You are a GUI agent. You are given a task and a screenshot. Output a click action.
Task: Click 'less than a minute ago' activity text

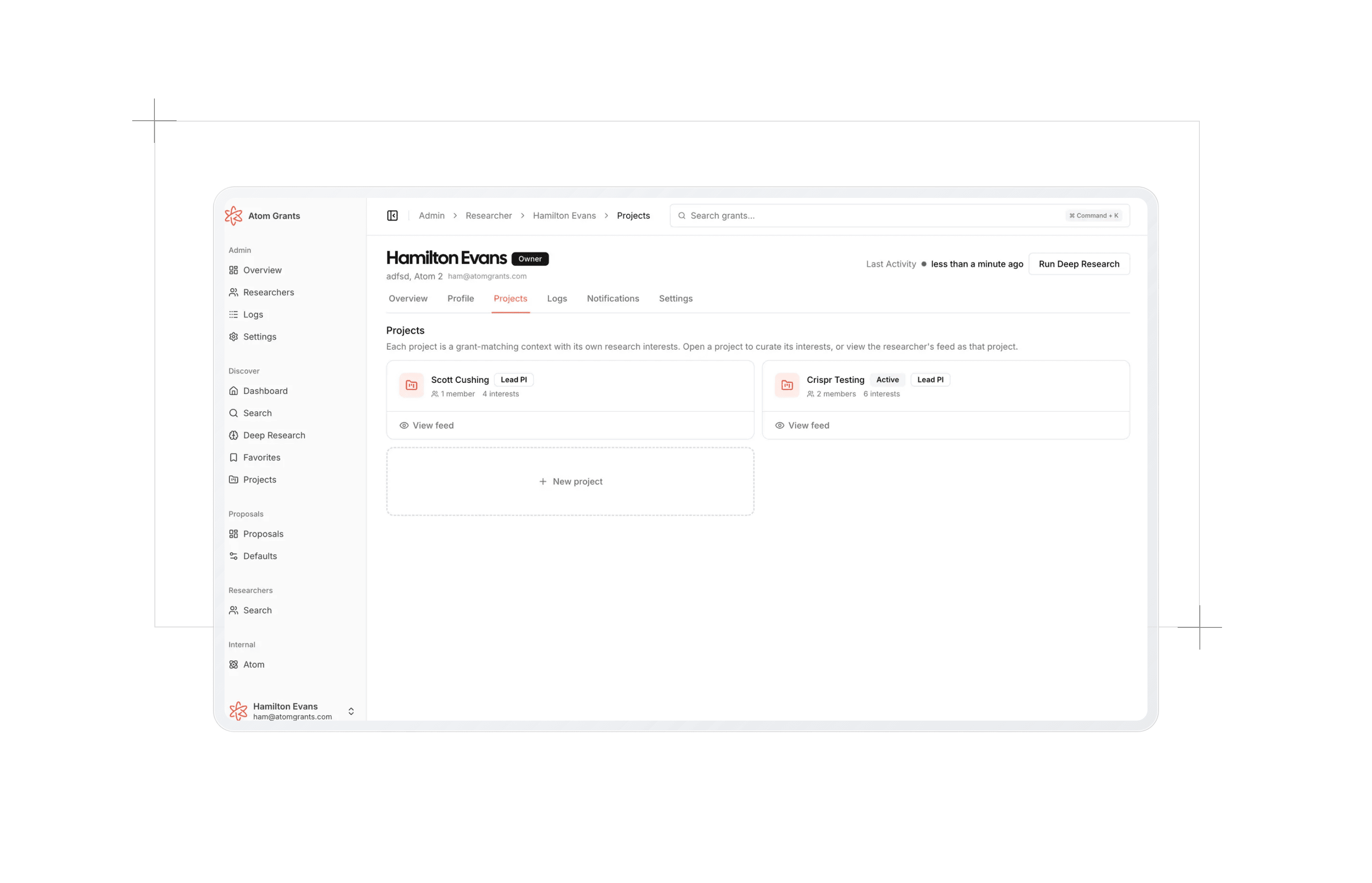976,264
